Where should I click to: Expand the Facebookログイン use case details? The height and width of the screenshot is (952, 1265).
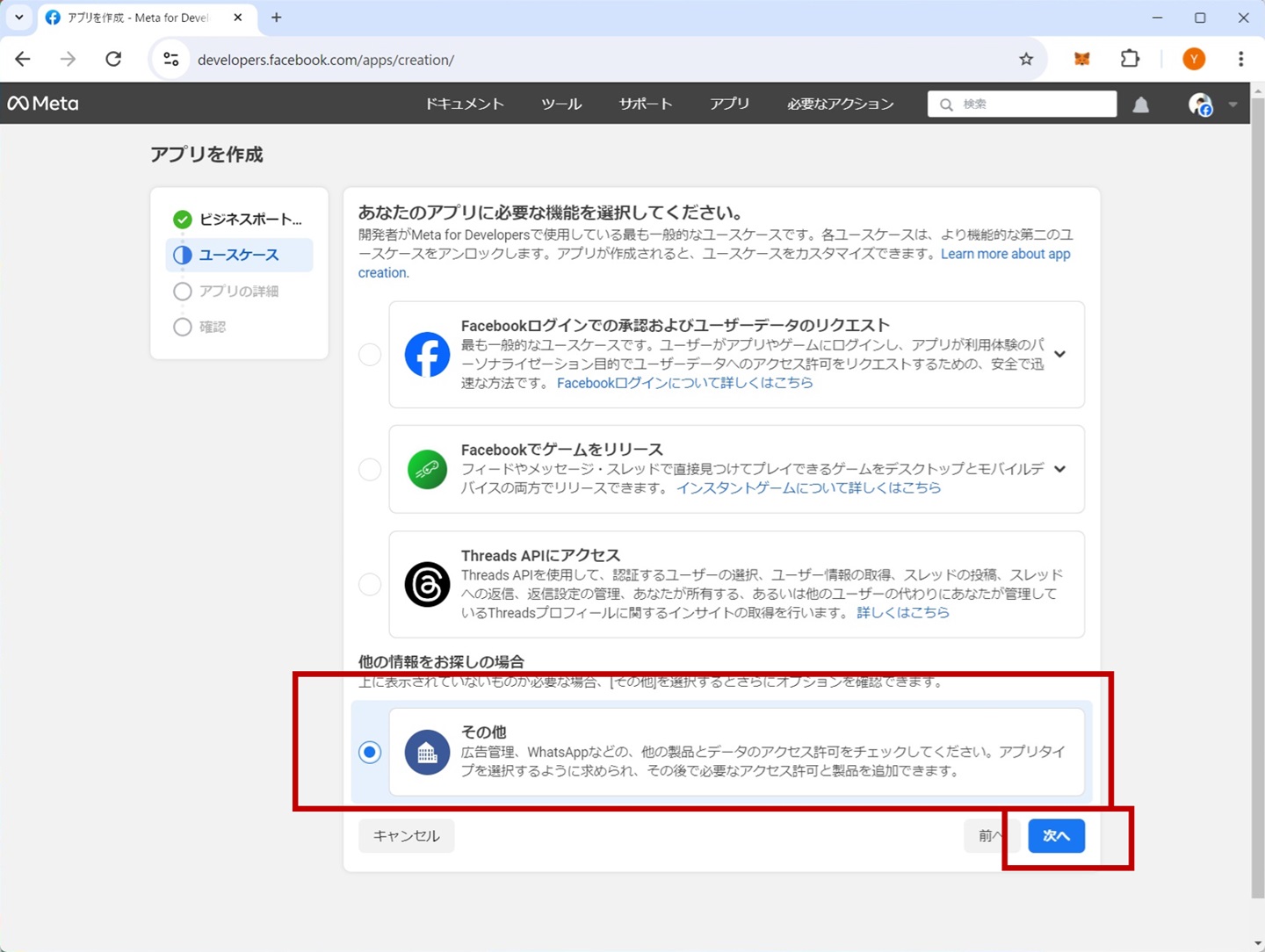coord(1059,355)
